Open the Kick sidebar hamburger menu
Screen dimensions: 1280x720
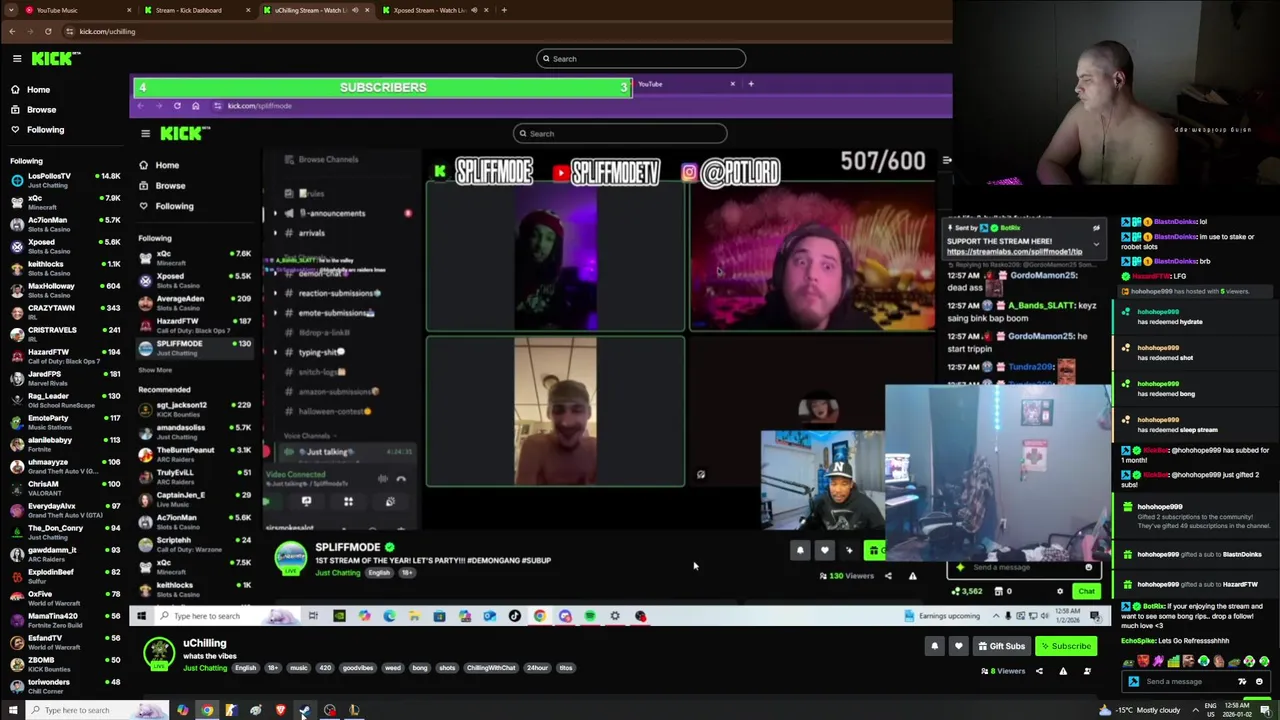click(17, 59)
